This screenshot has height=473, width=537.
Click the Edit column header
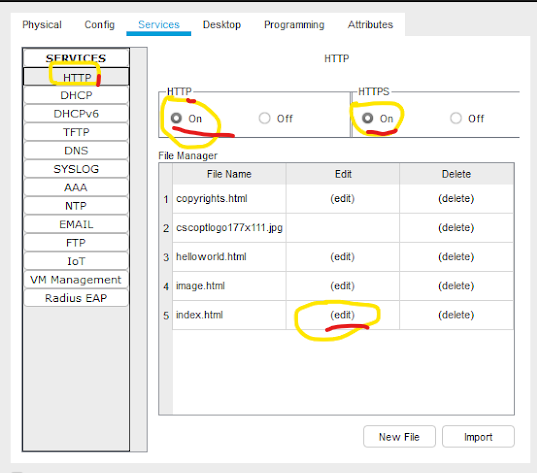343,174
